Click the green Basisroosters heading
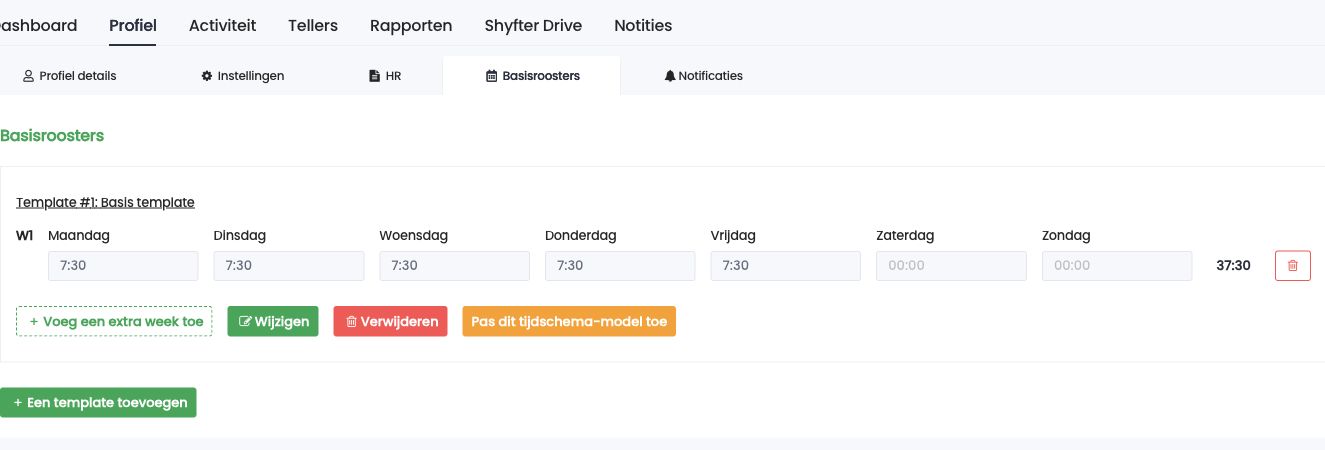The image size is (1325, 450). tap(52, 135)
